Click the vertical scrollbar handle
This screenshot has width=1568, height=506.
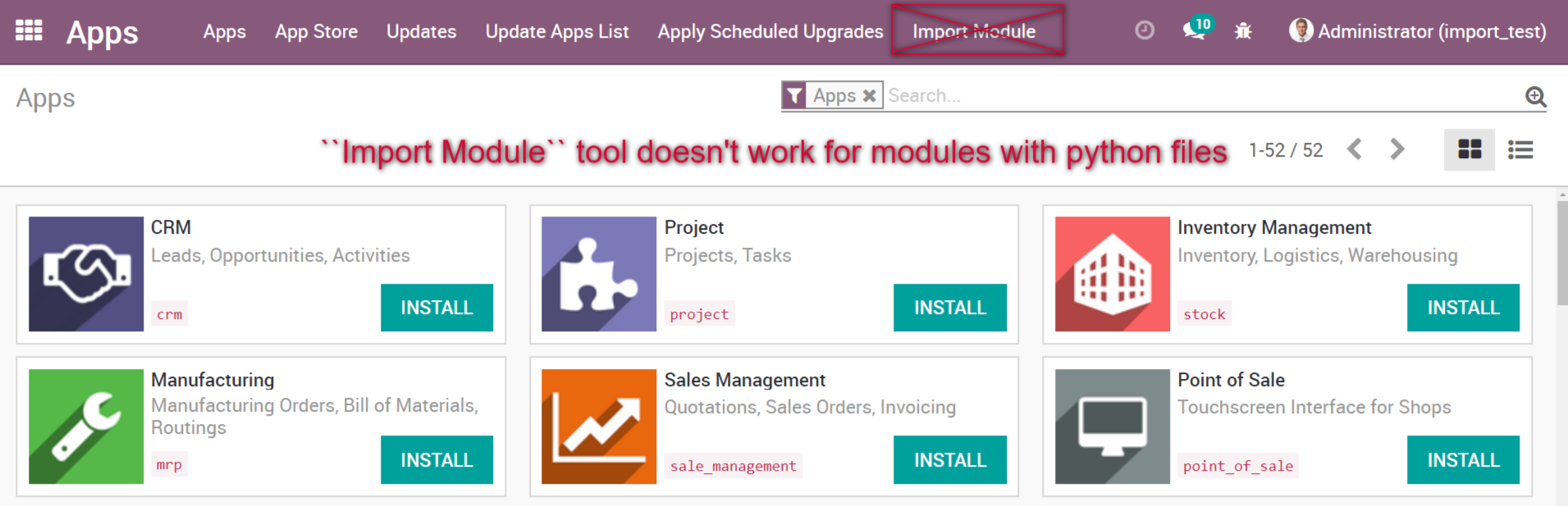click(x=1562, y=253)
